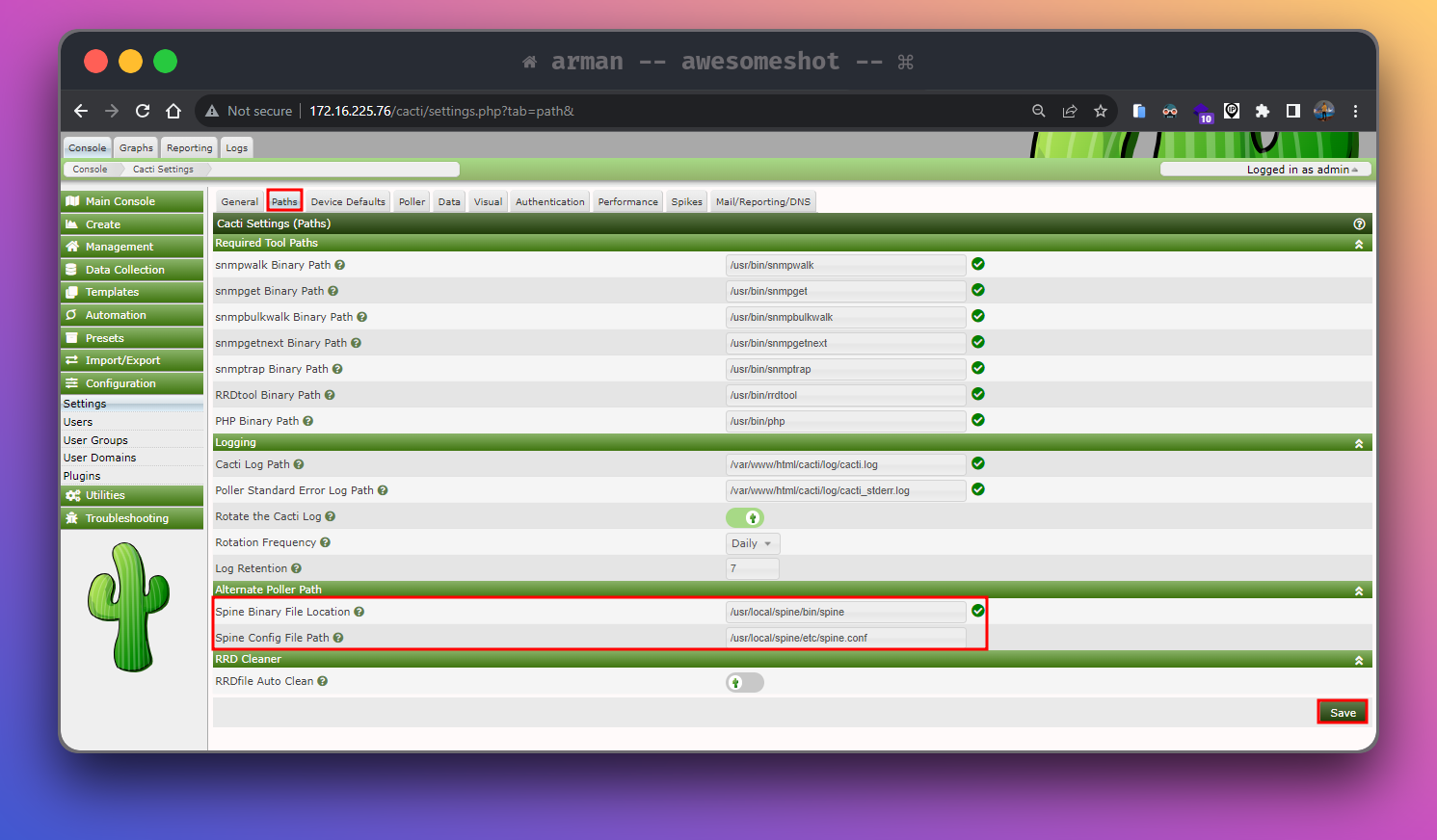The width and height of the screenshot is (1437, 840).
Task: Open the Cacti Settings help question-mark icon
Action: [x=1359, y=223]
